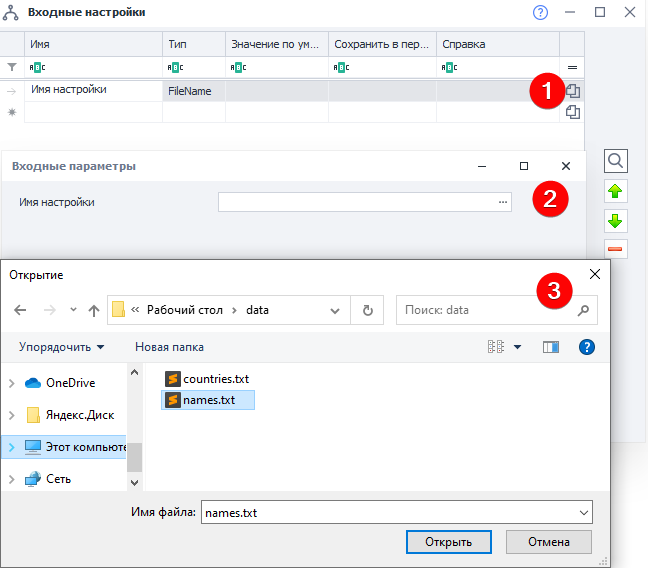Open the blue help icon in Открытие dialog
648x568 pixels.
587,347
